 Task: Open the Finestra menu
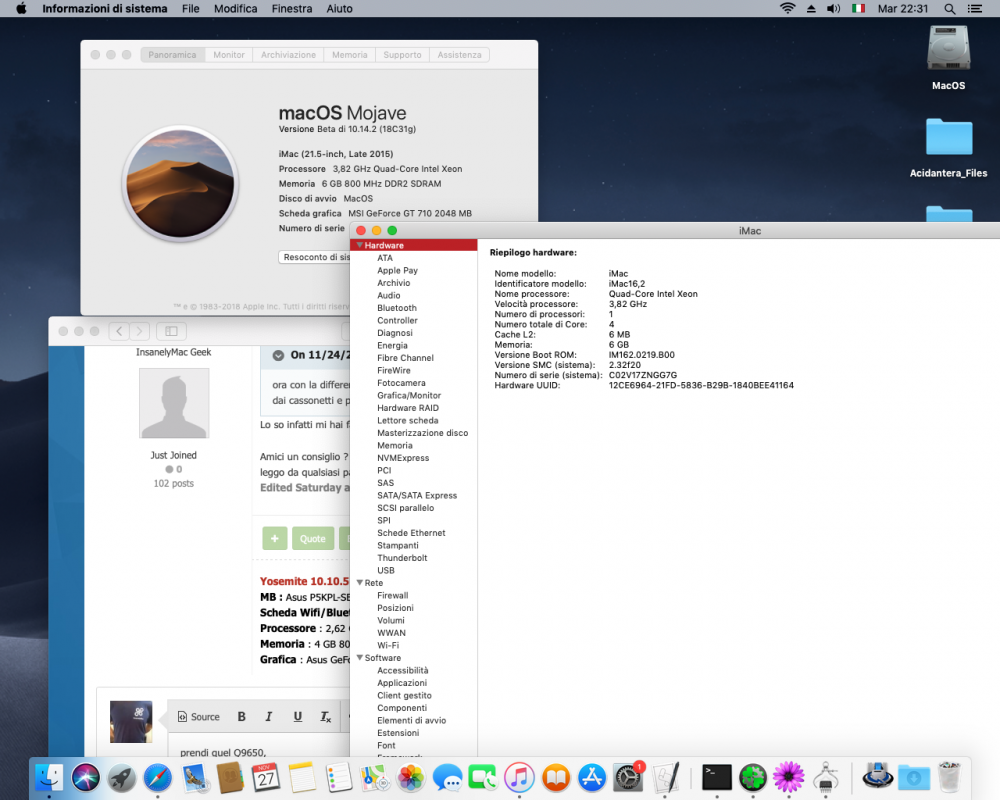291,8
